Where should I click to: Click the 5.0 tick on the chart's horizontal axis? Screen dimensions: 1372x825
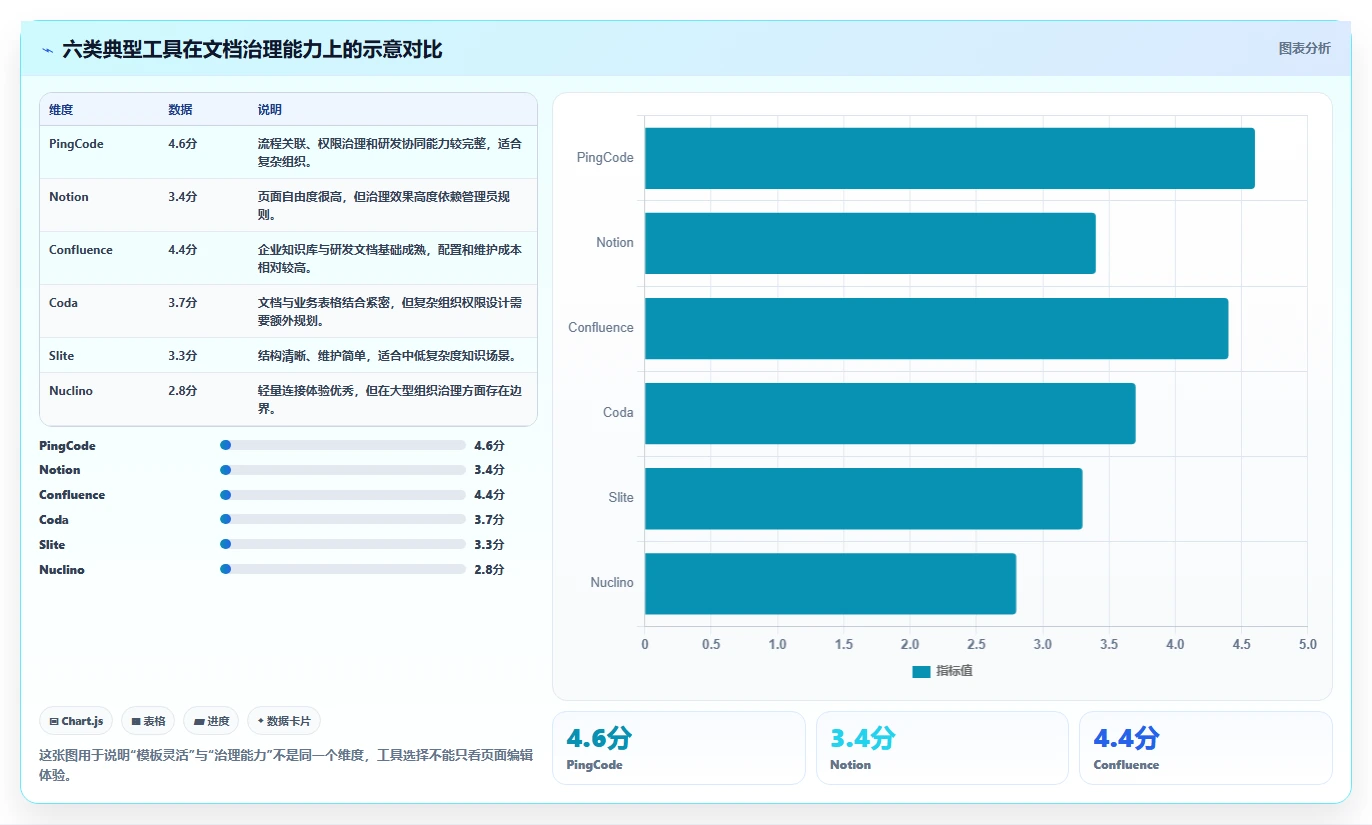point(1307,644)
